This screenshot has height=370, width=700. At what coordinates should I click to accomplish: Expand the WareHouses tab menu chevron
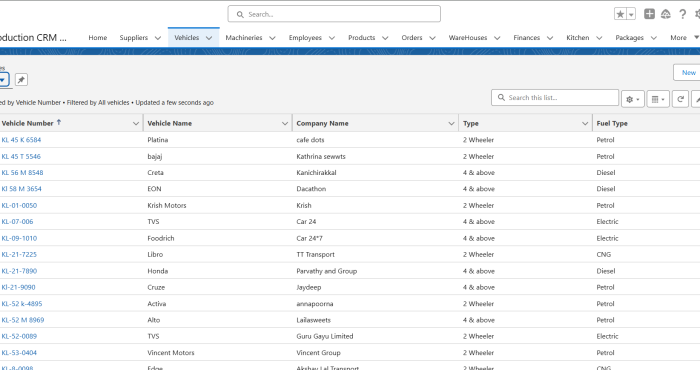tap(497, 38)
